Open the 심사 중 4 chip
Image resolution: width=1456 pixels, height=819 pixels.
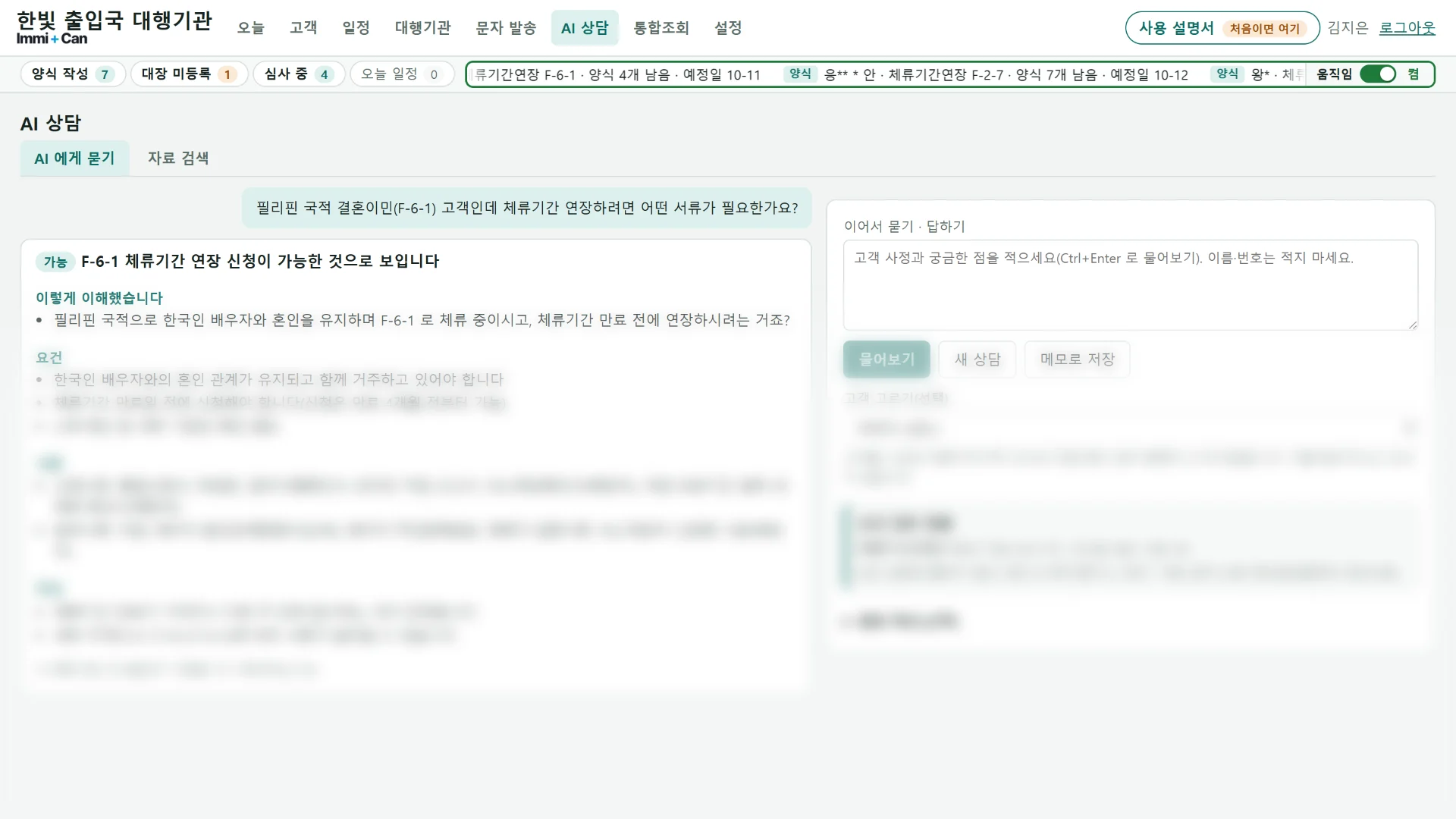(299, 74)
